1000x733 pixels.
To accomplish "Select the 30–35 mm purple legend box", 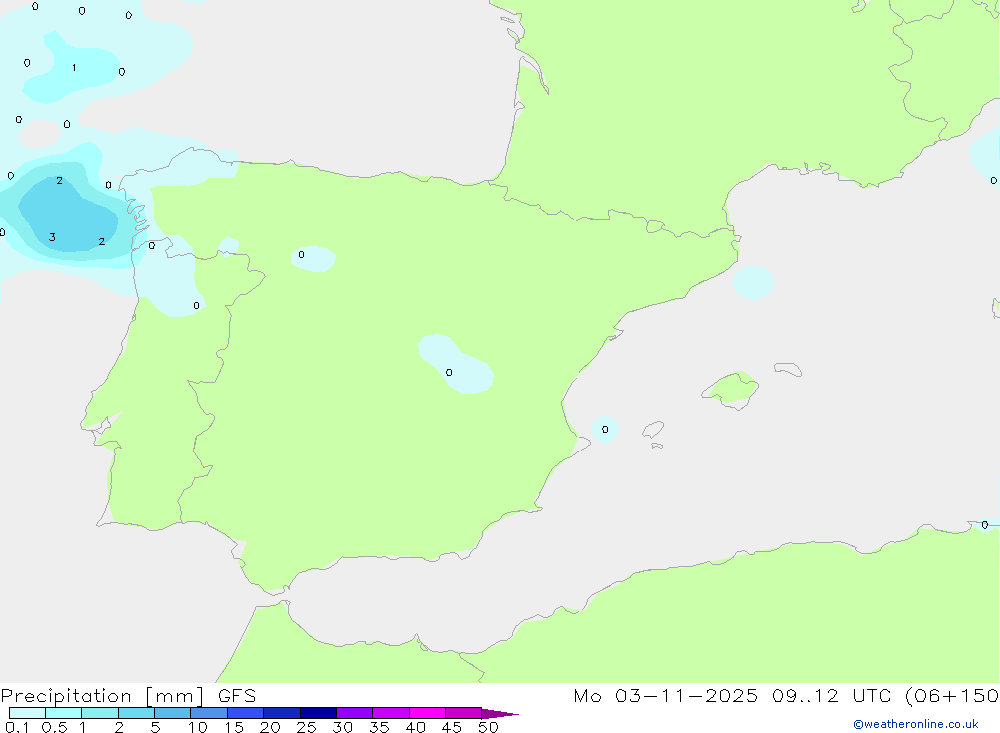I will (x=354, y=713).
